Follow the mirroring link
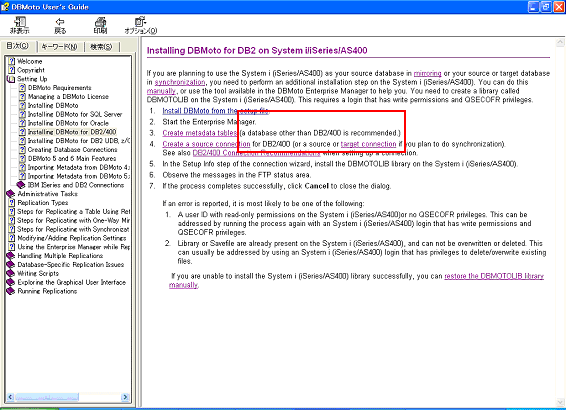 (427, 73)
